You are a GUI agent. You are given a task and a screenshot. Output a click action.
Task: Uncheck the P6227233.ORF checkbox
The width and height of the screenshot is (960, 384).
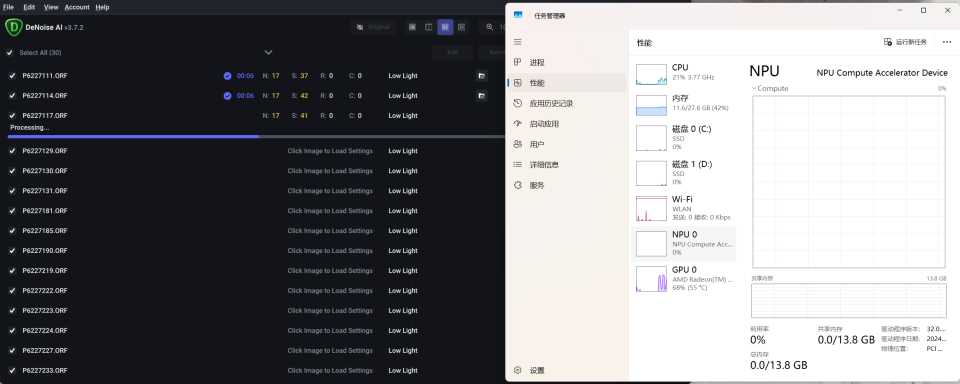[x=12, y=371]
